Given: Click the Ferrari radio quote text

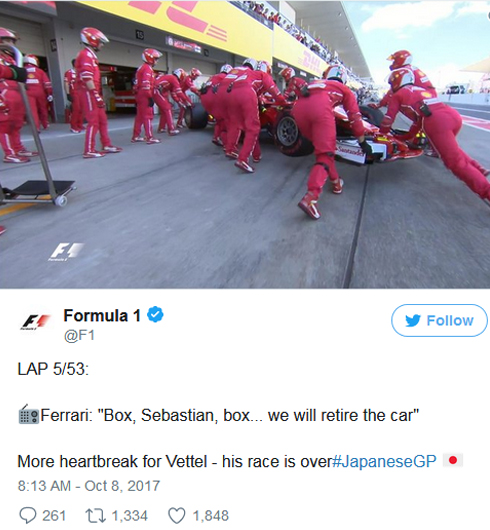Looking at the screenshot, I should [x=230, y=415].
